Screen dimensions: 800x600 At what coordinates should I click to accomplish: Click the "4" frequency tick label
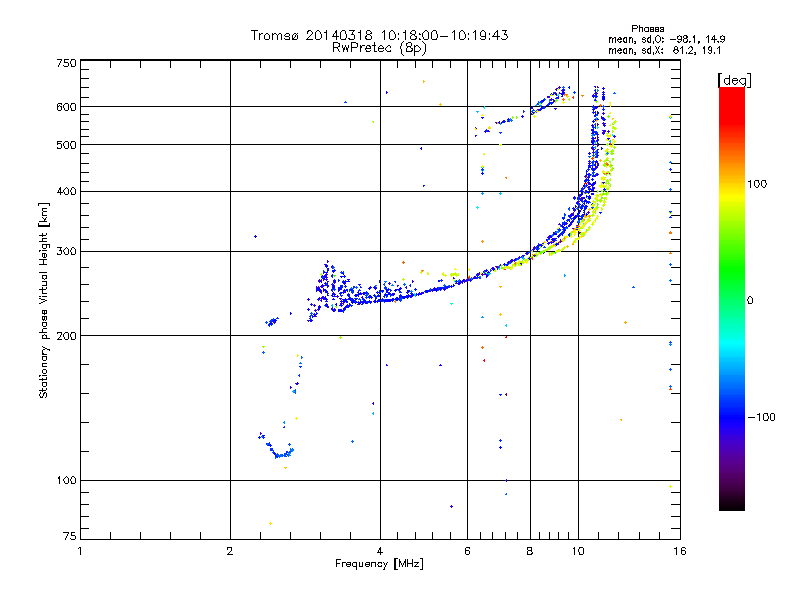tap(380, 551)
